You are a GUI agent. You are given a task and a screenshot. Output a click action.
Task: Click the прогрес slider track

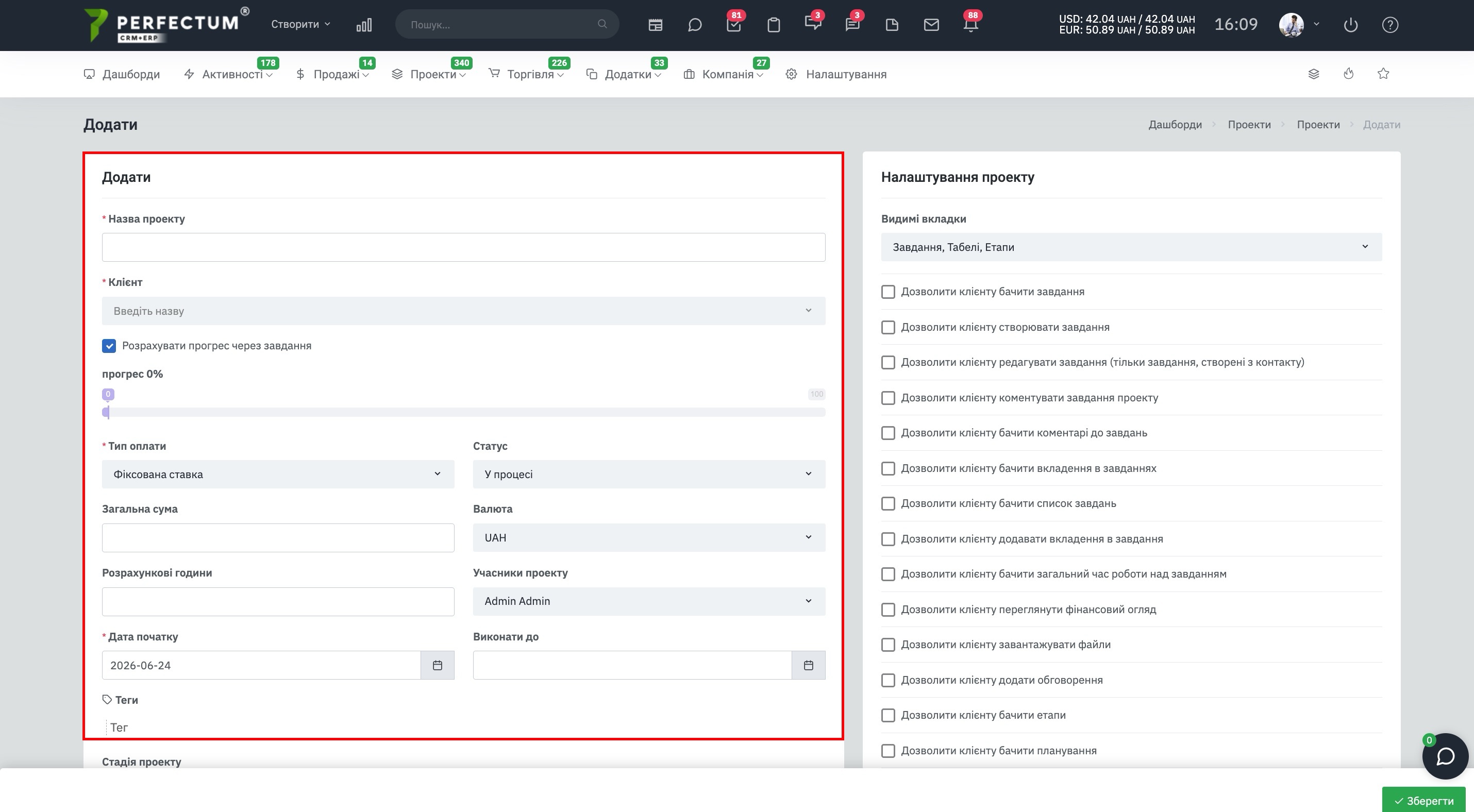[x=463, y=412]
